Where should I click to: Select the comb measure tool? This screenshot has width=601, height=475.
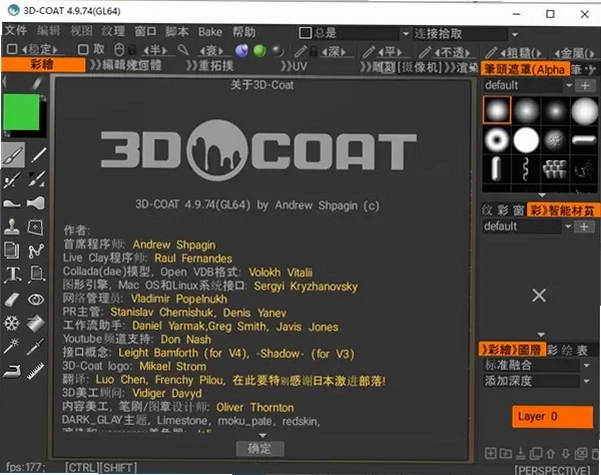[36, 370]
